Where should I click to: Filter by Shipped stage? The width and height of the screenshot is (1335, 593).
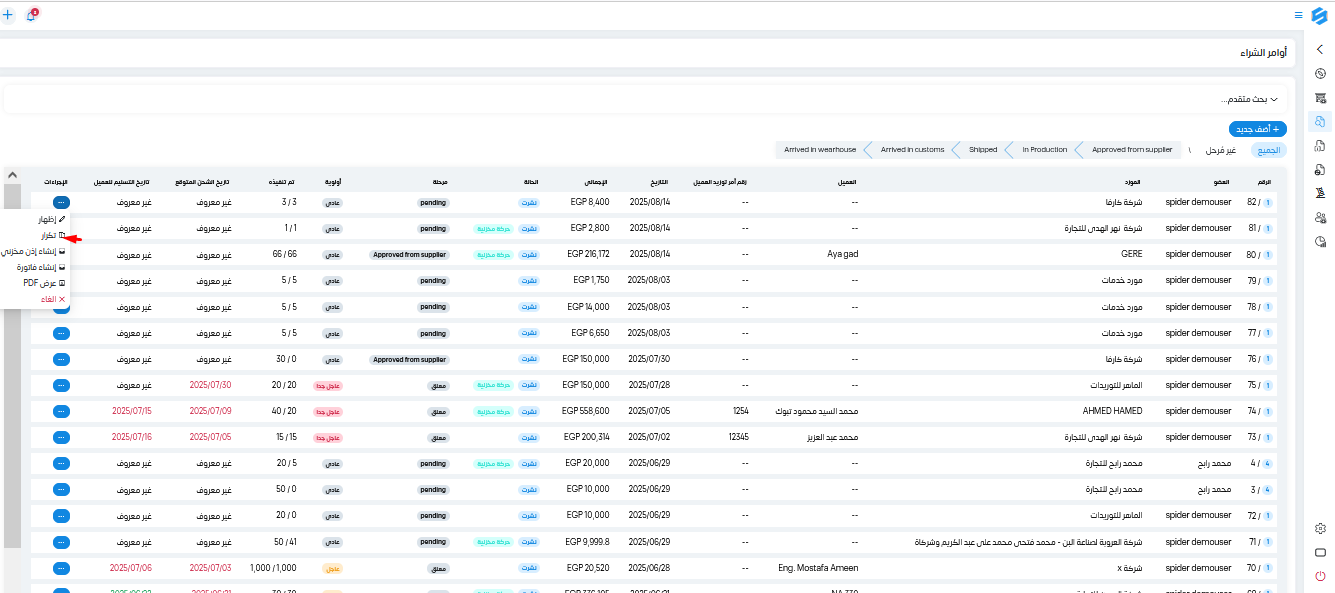tap(982, 150)
